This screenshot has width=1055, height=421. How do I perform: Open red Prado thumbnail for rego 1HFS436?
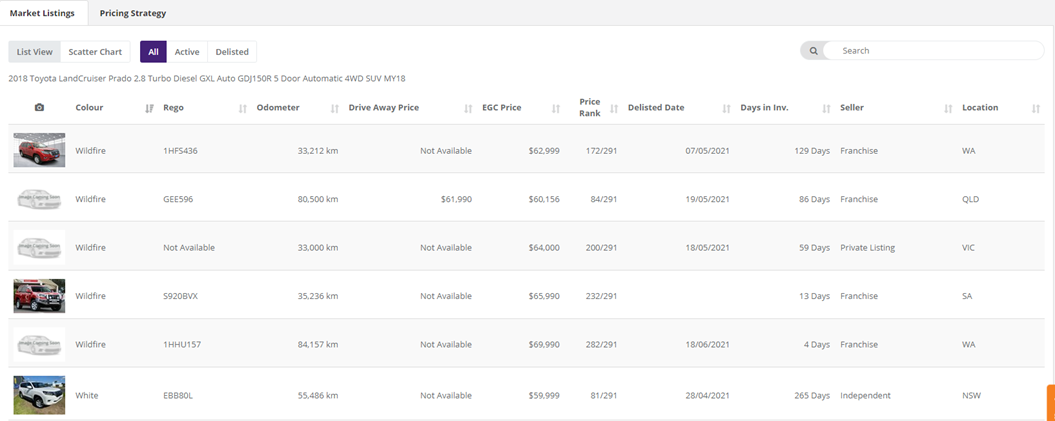pos(40,150)
